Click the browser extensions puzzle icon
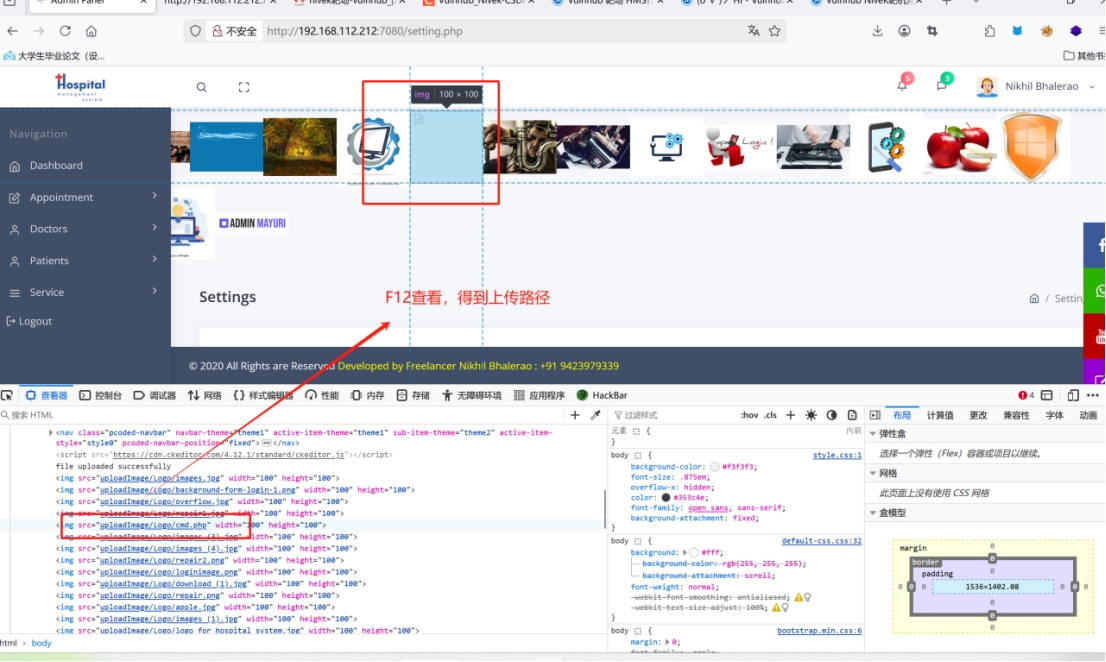This screenshot has height=662, width=1106. point(990,31)
